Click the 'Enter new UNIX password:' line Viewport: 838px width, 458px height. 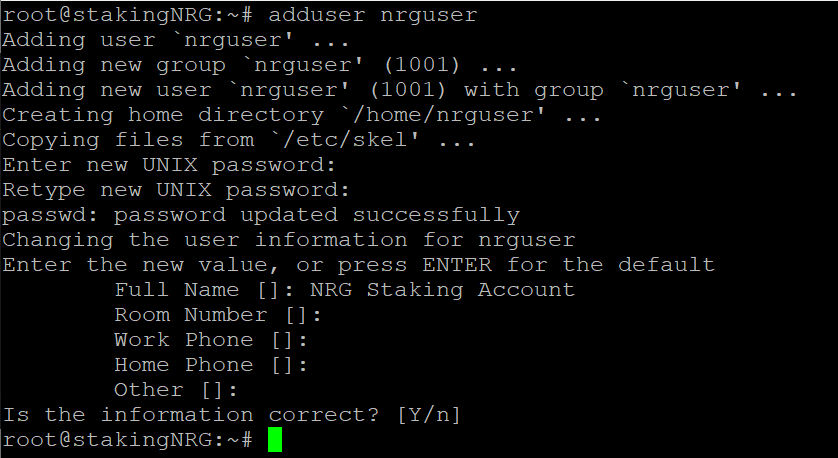(169, 165)
